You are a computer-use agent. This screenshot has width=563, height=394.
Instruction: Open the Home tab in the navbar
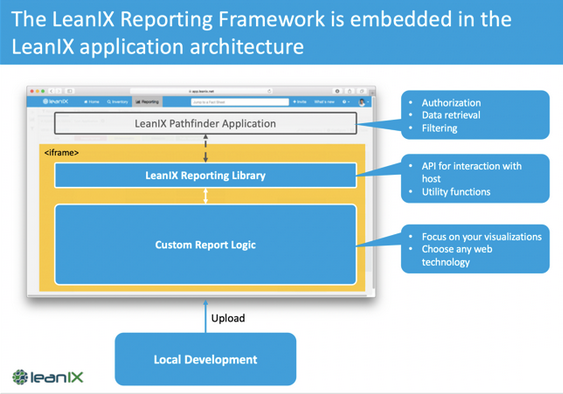(92, 102)
